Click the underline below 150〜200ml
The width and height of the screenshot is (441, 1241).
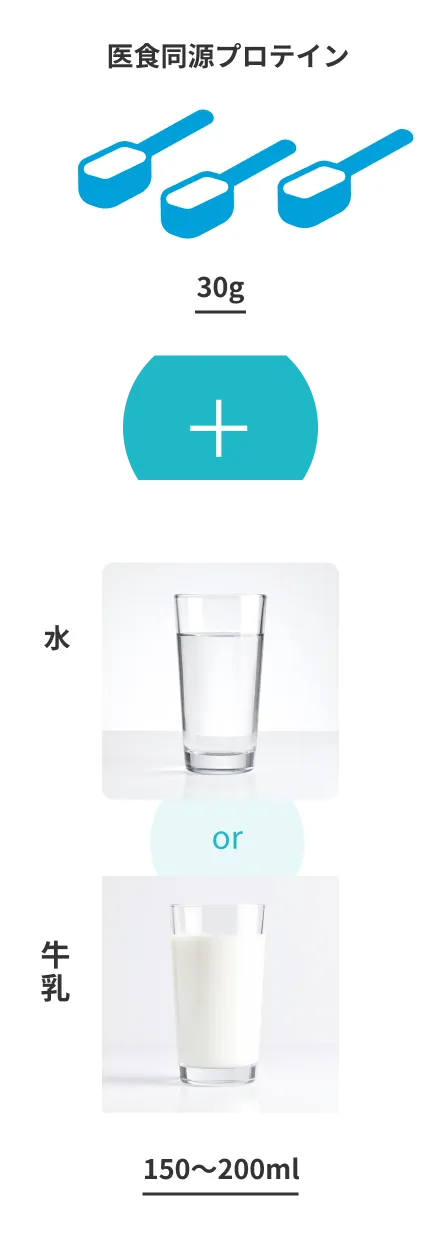pyautogui.click(x=221, y=1192)
